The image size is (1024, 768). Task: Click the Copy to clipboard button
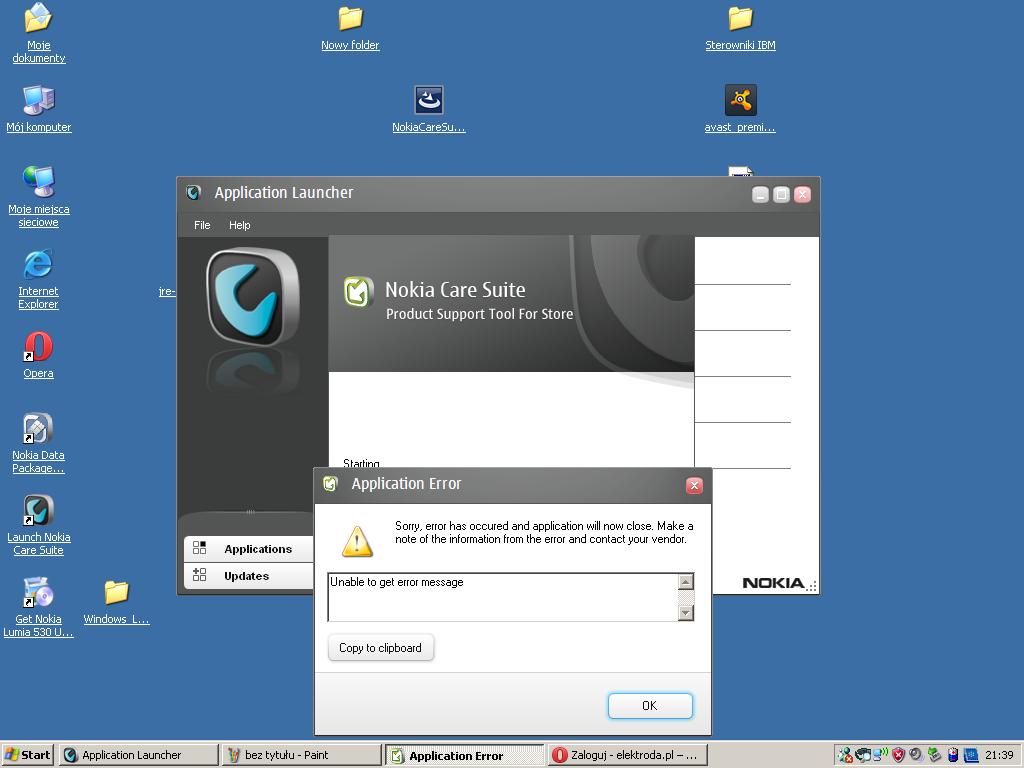point(380,648)
